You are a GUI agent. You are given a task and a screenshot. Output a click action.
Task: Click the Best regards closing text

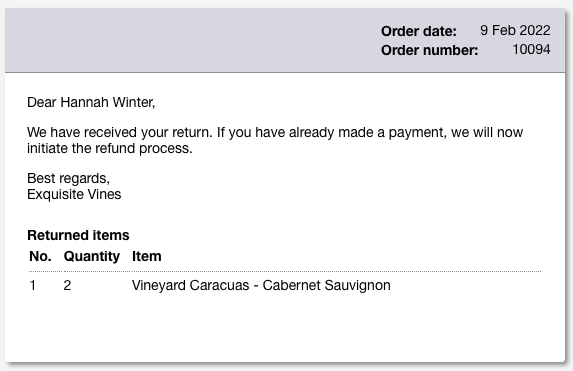pos(68,178)
